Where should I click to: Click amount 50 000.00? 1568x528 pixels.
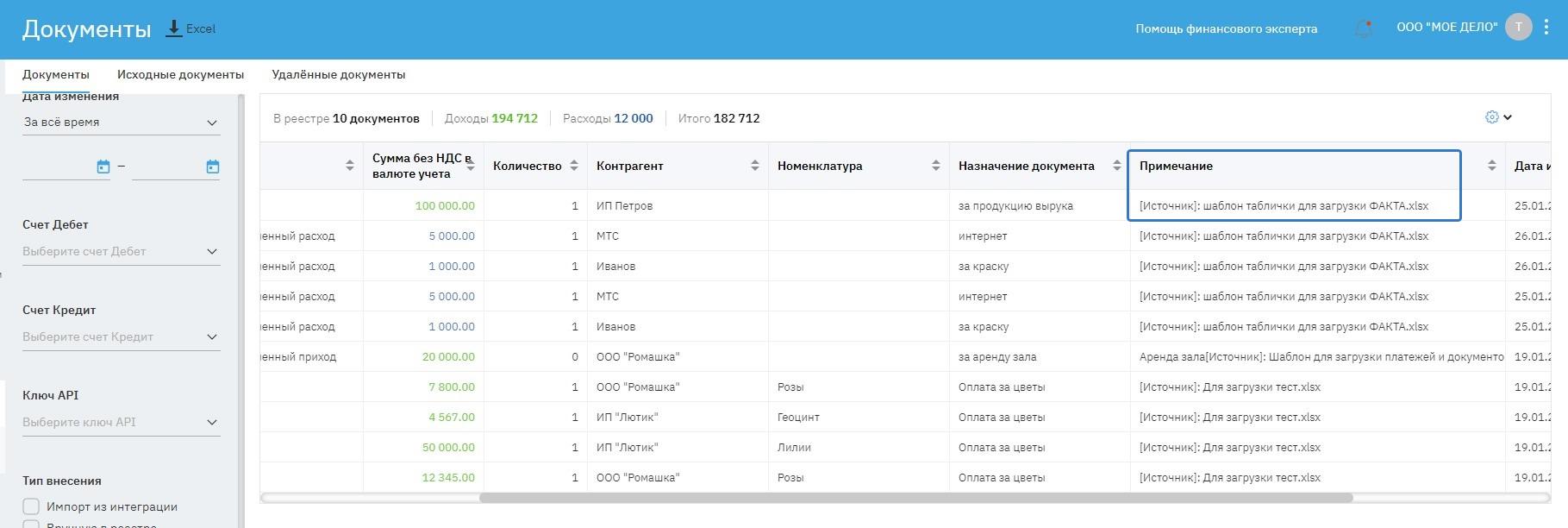[448, 447]
